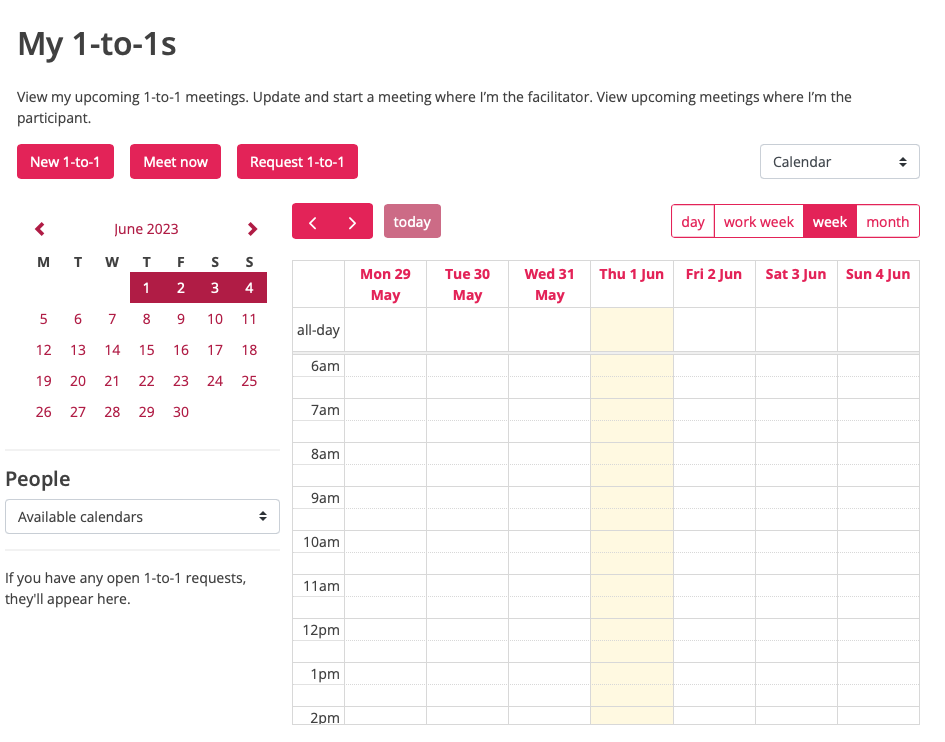Switch to month view
Viewport: 945px width, 742px height.
click(x=887, y=222)
